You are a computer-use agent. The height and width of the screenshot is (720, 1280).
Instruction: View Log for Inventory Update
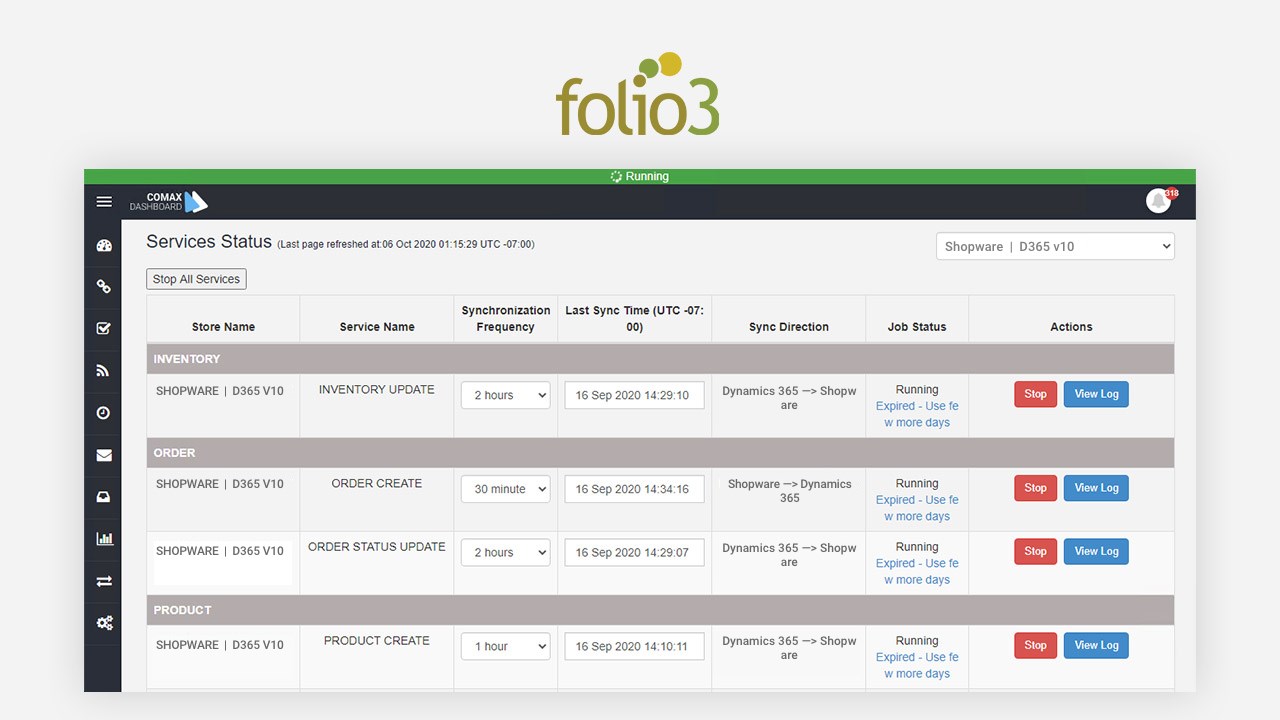pyautogui.click(x=1096, y=394)
